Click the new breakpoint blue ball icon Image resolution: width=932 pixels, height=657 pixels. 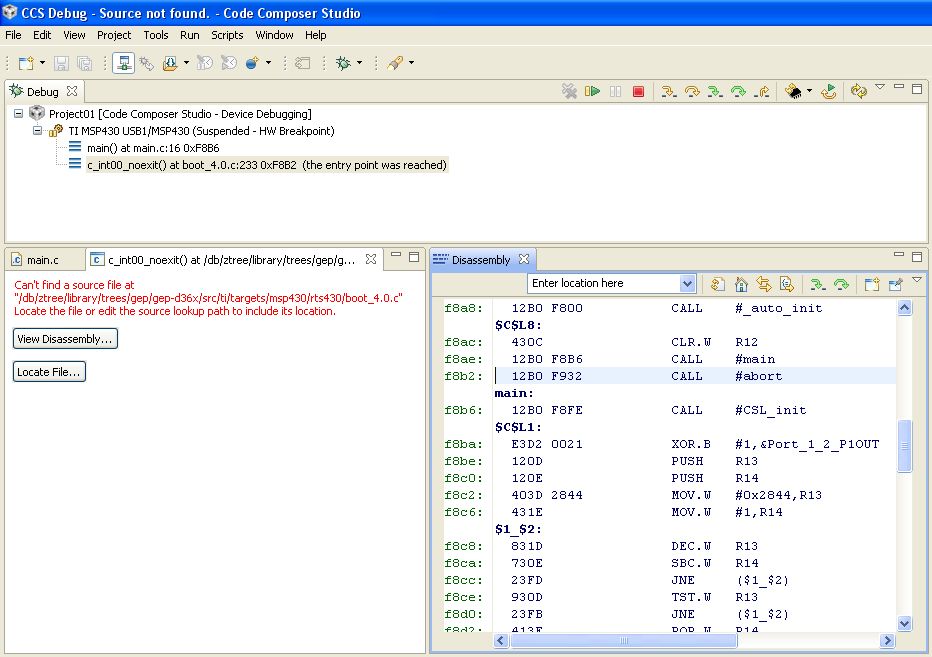click(252, 63)
